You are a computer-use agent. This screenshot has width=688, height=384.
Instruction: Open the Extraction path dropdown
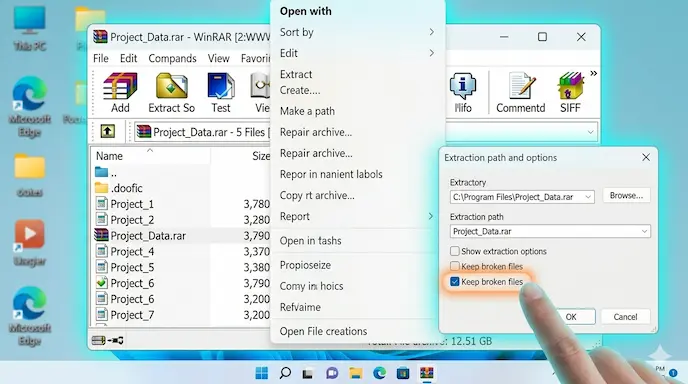coord(644,231)
